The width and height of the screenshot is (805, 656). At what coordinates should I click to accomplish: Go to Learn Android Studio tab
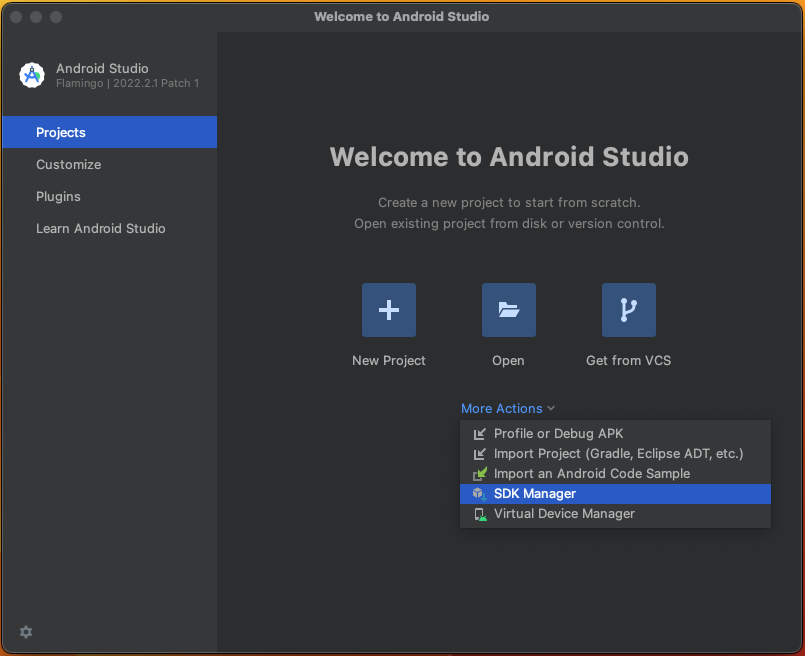click(x=109, y=228)
